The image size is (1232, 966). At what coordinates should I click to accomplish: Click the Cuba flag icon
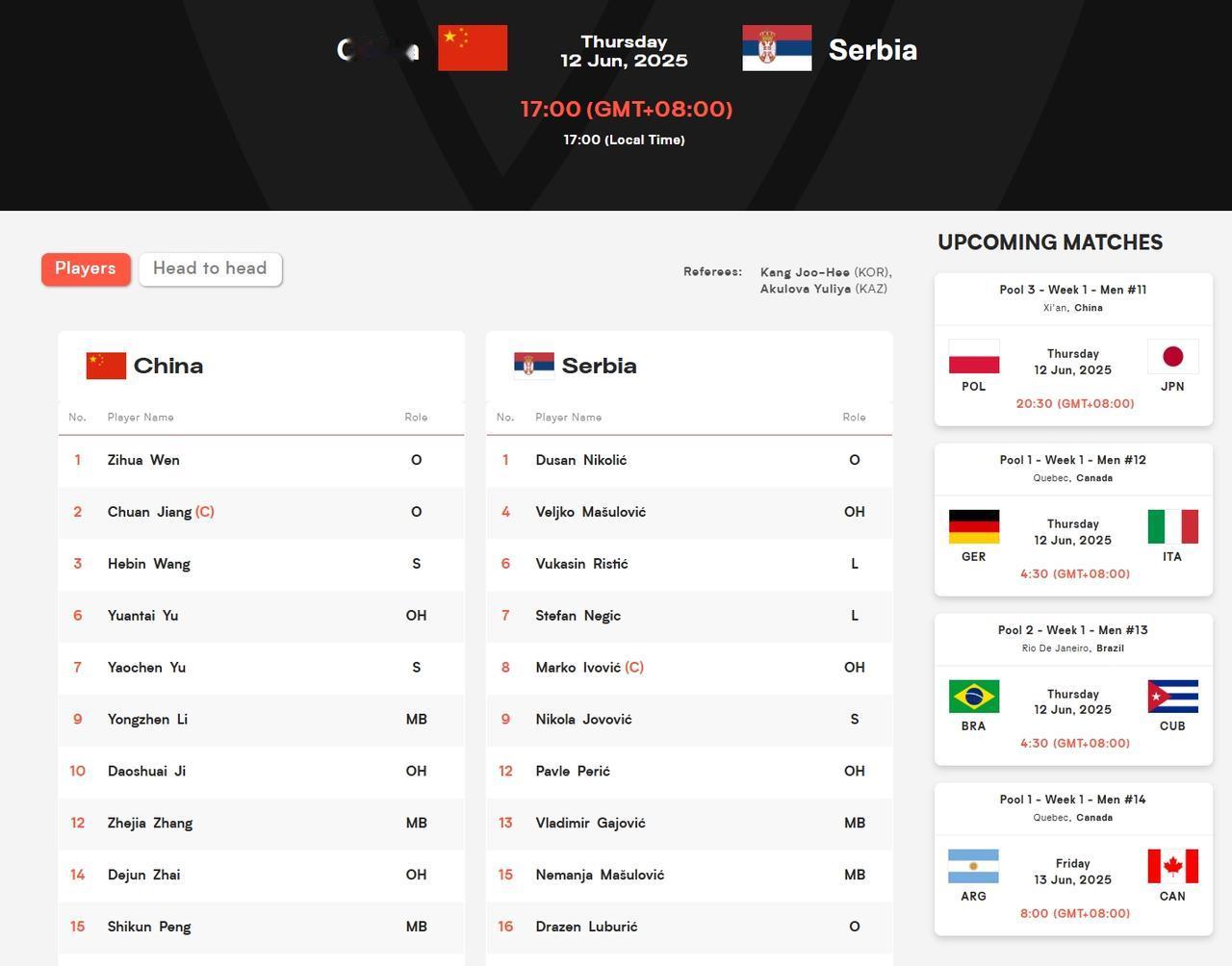tap(1172, 697)
